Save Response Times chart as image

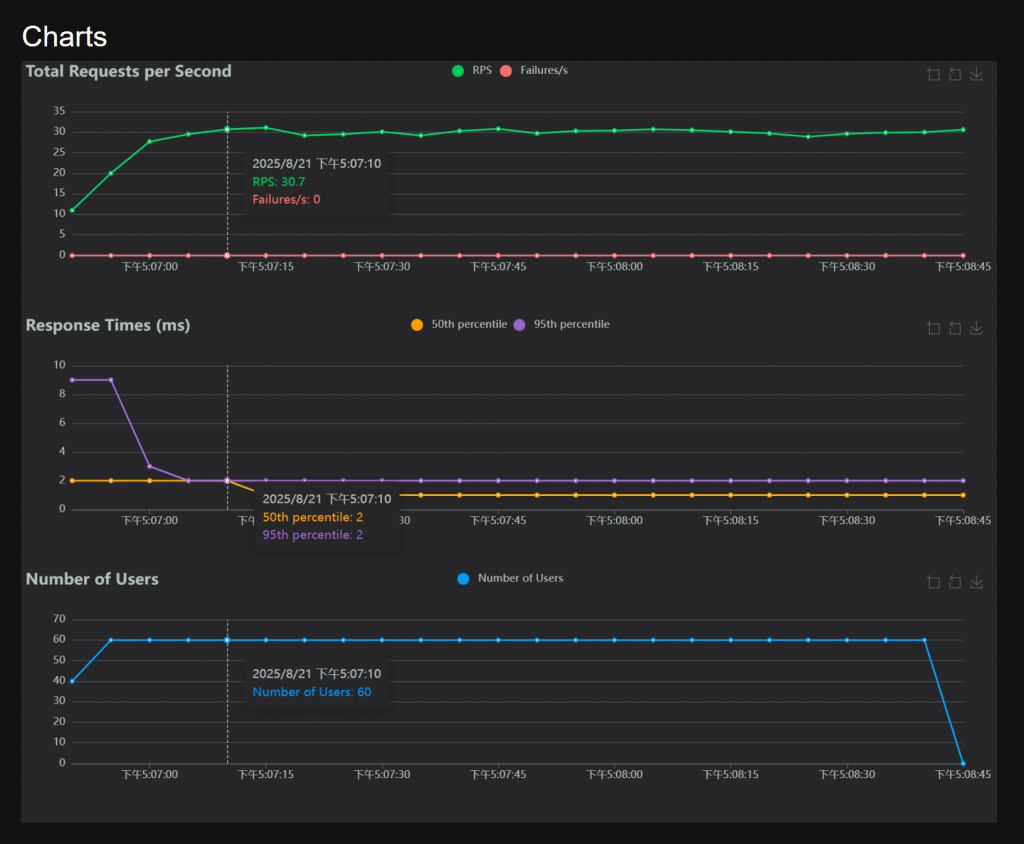977,328
